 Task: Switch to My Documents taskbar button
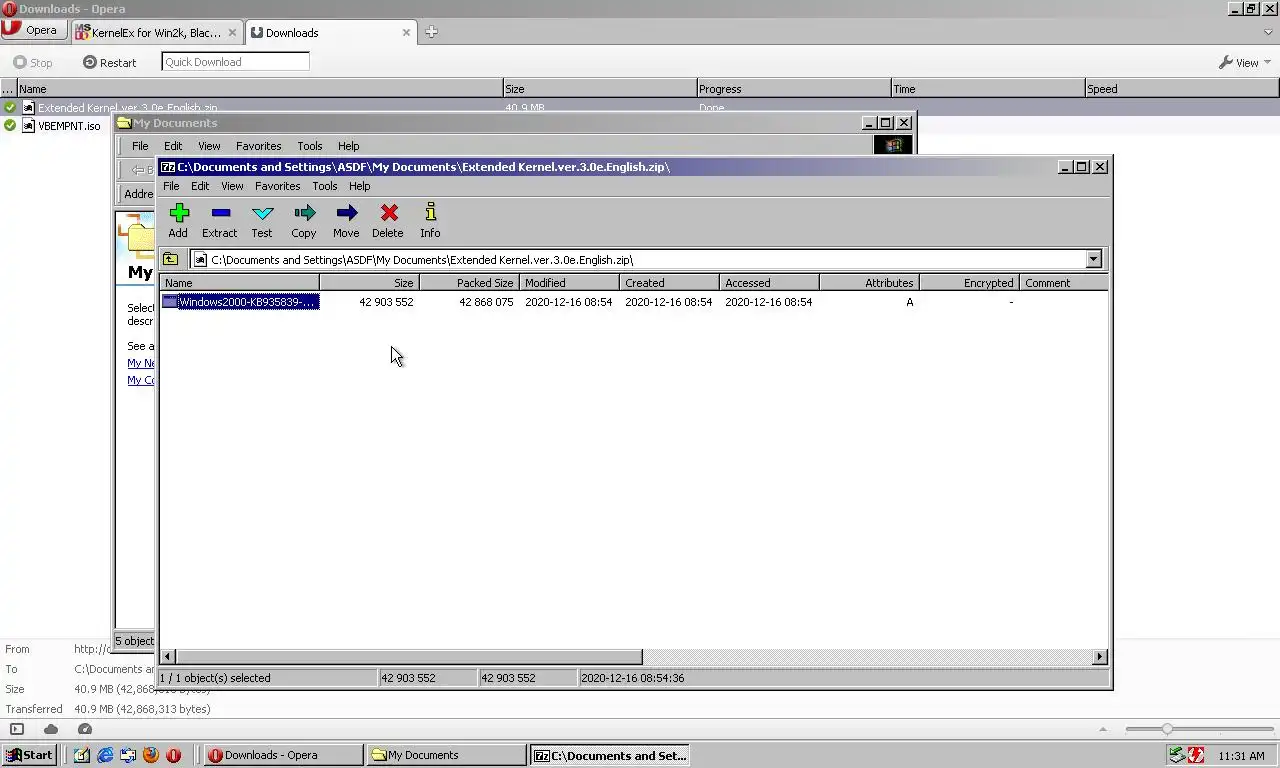pos(446,755)
